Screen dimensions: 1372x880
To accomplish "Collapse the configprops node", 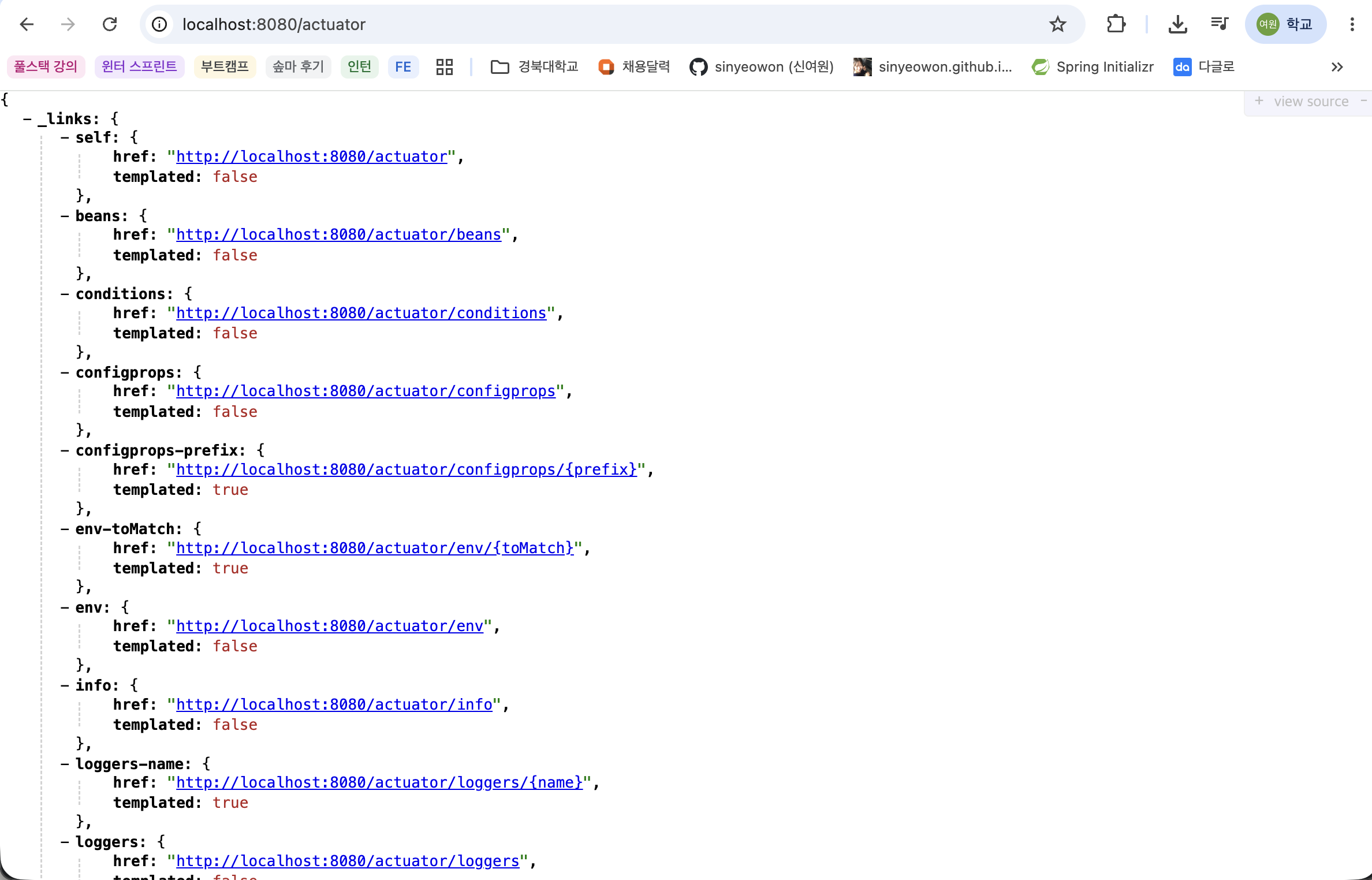I will [65, 372].
